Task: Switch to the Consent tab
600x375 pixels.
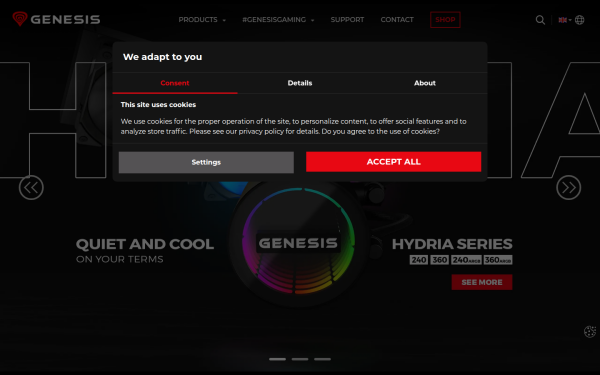Action: (x=175, y=83)
